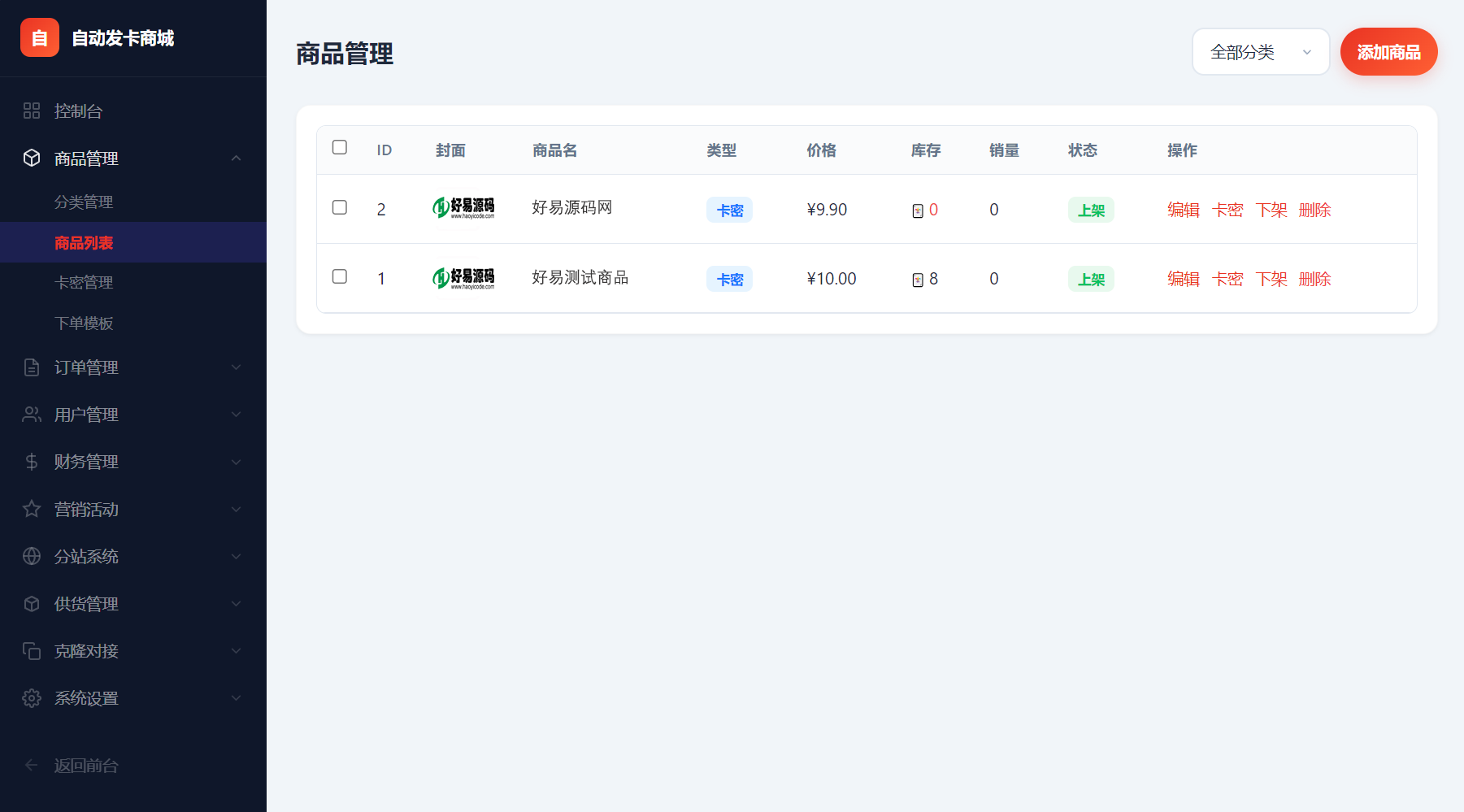Click the dashboard icon next to 控制台

pyautogui.click(x=32, y=111)
